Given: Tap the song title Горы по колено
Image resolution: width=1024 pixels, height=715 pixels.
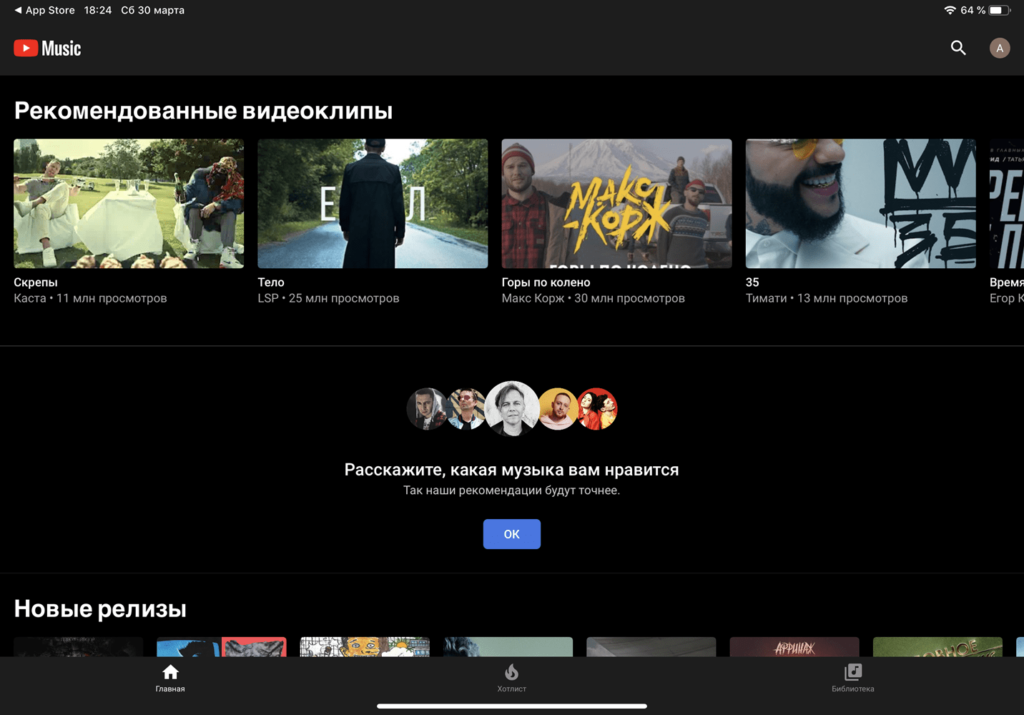Looking at the screenshot, I should point(545,283).
